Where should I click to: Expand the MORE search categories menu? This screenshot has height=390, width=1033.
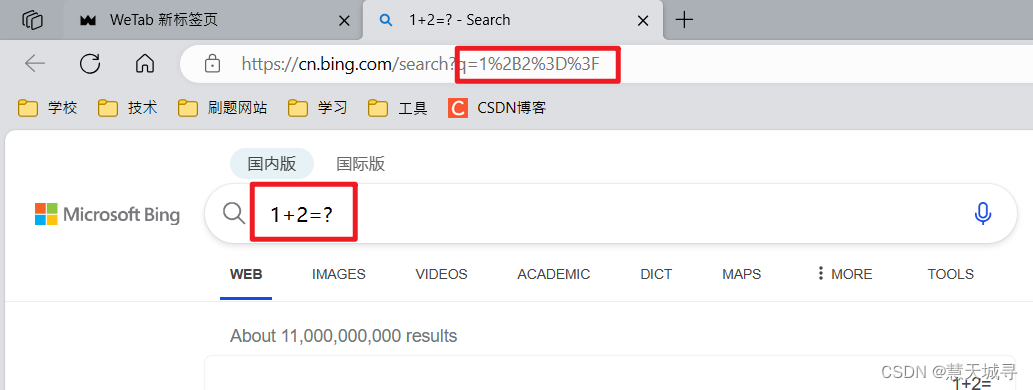[845, 274]
